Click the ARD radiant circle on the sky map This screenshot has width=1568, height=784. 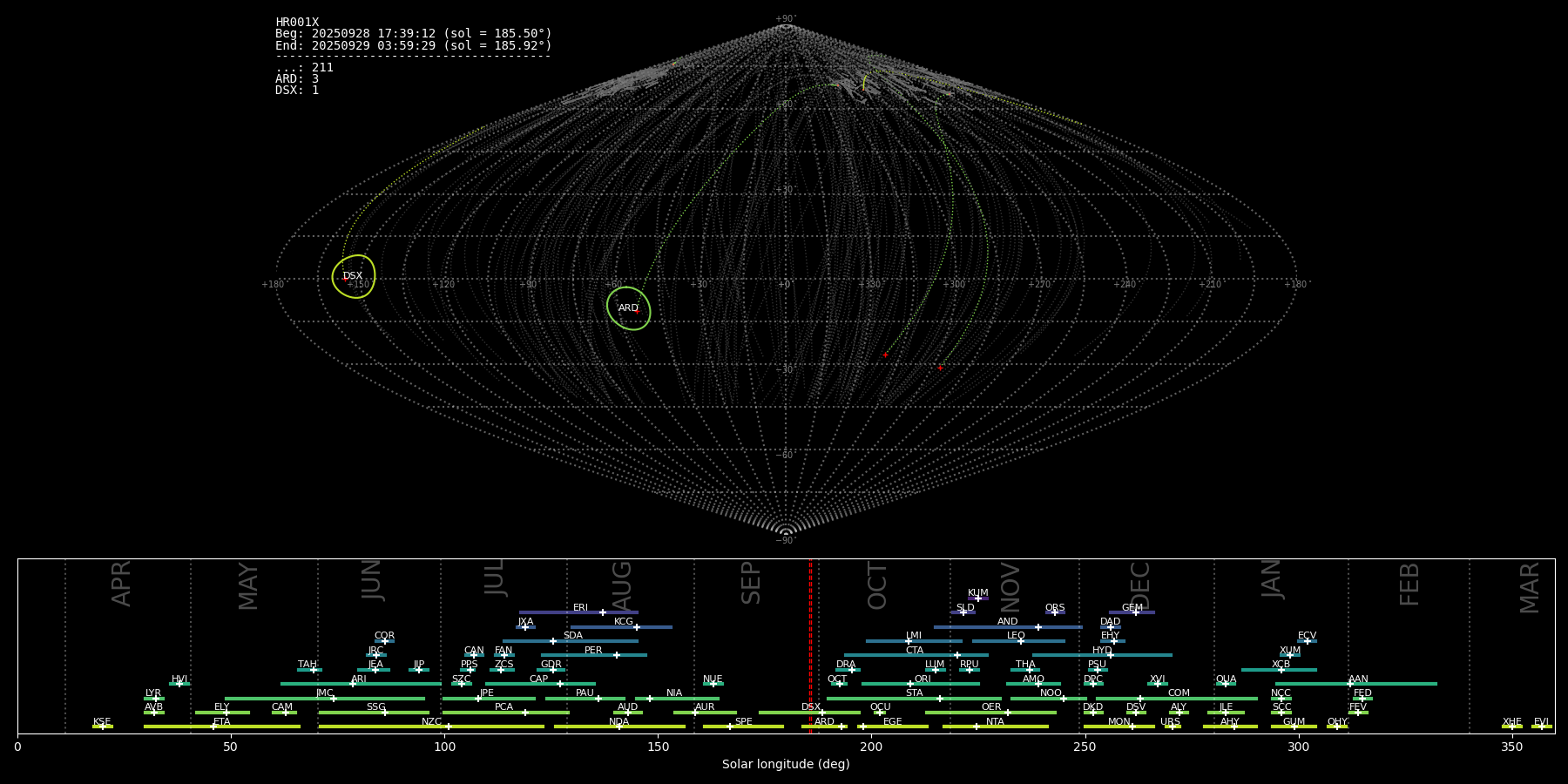click(x=628, y=308)
